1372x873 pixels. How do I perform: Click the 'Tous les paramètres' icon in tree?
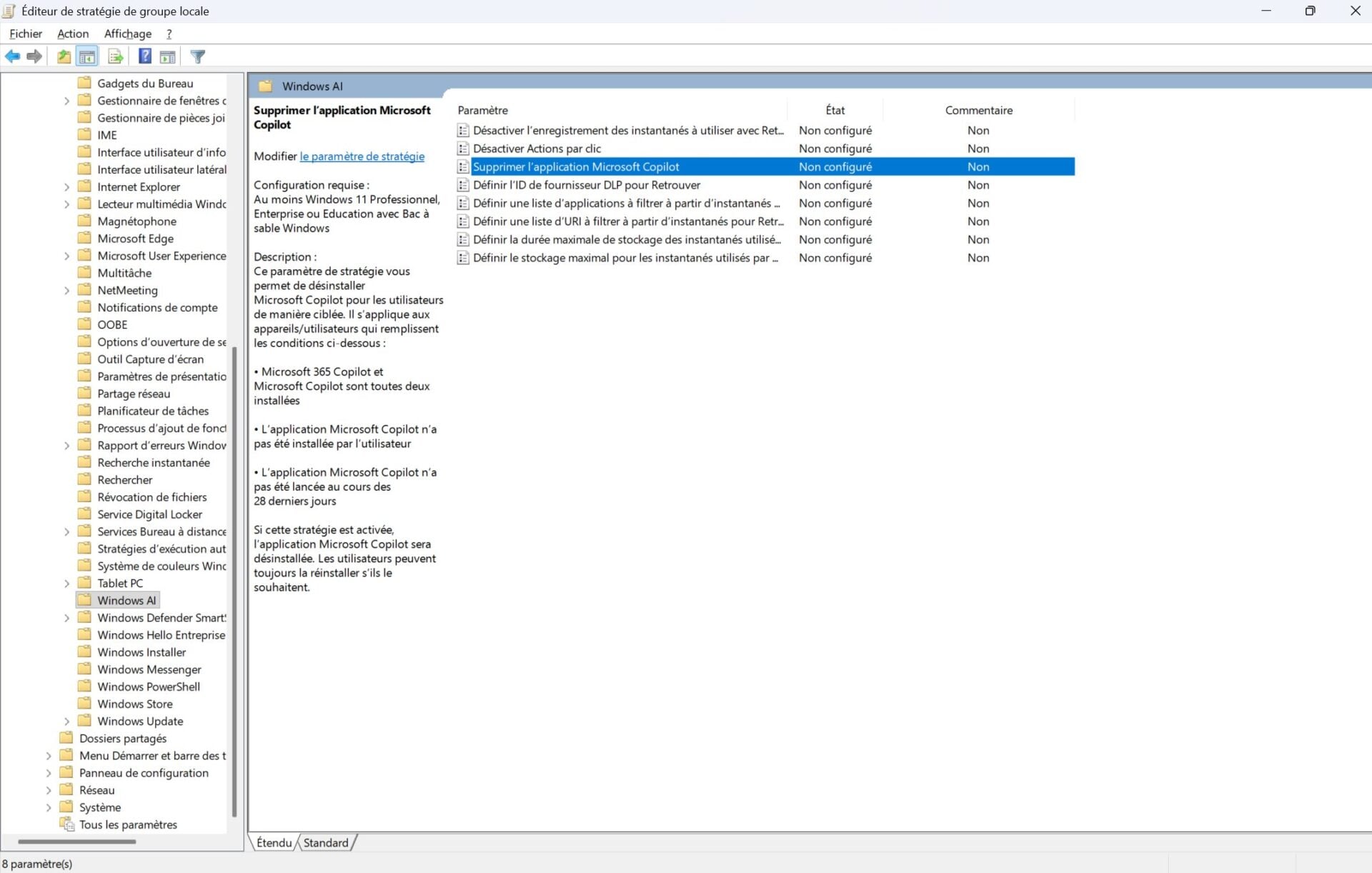click(67, 824)
